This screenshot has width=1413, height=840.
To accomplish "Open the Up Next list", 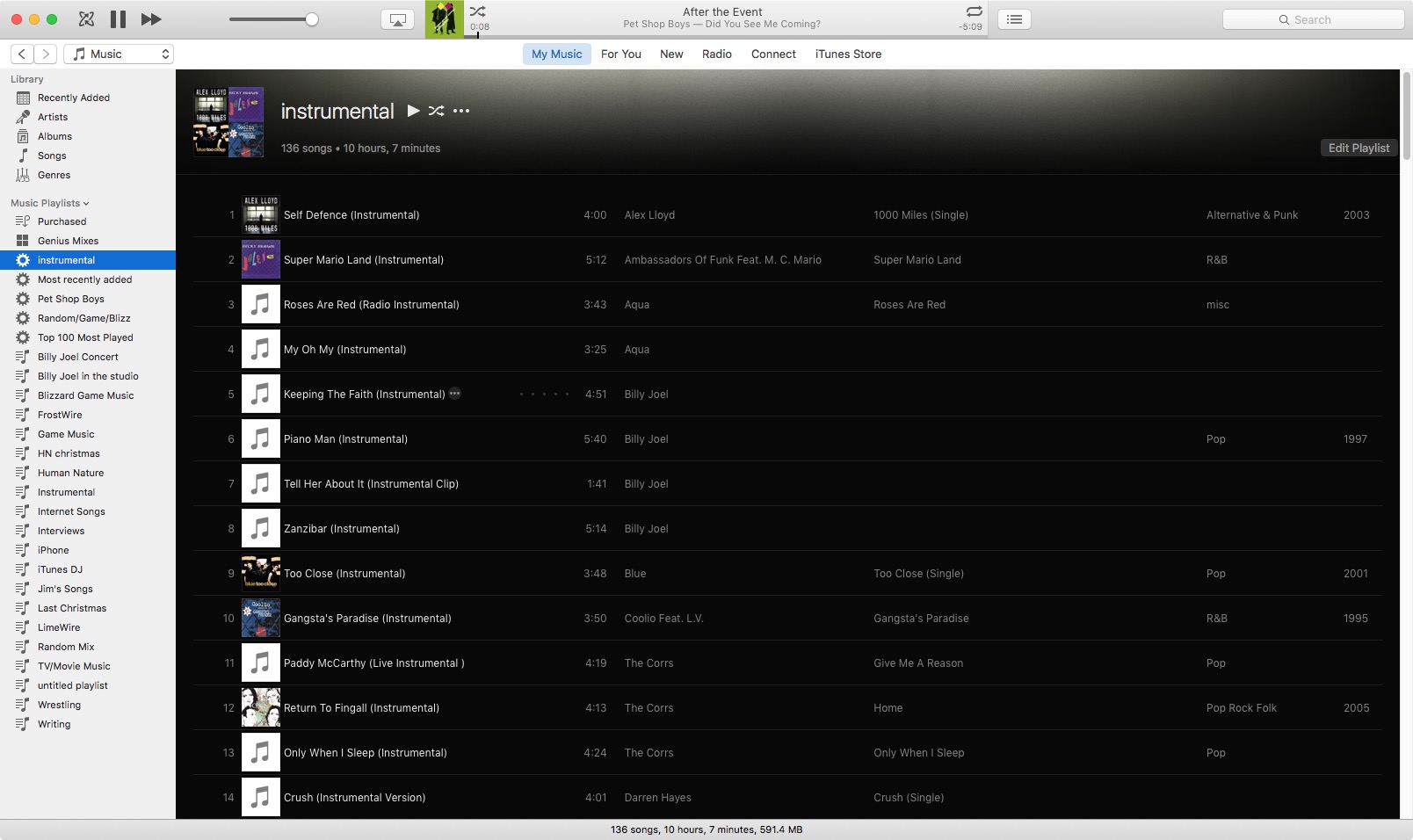I will [1014, 19].
